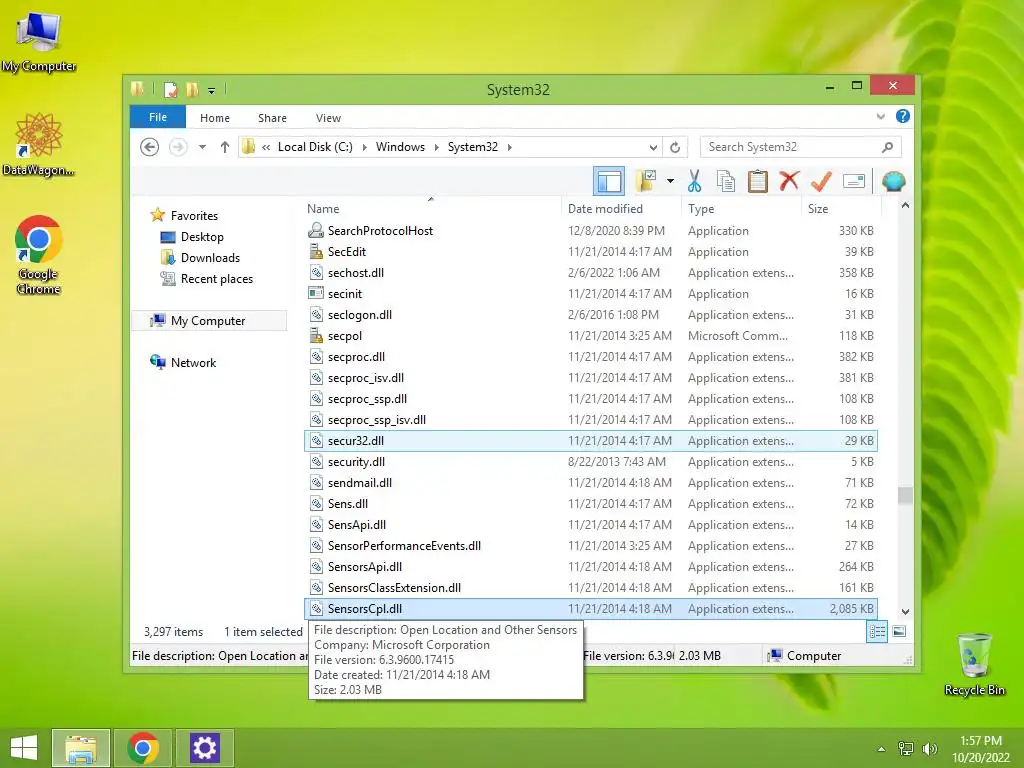Toggle the navigation pane layout icon
1024x768 pixels.
coord(609,181)
